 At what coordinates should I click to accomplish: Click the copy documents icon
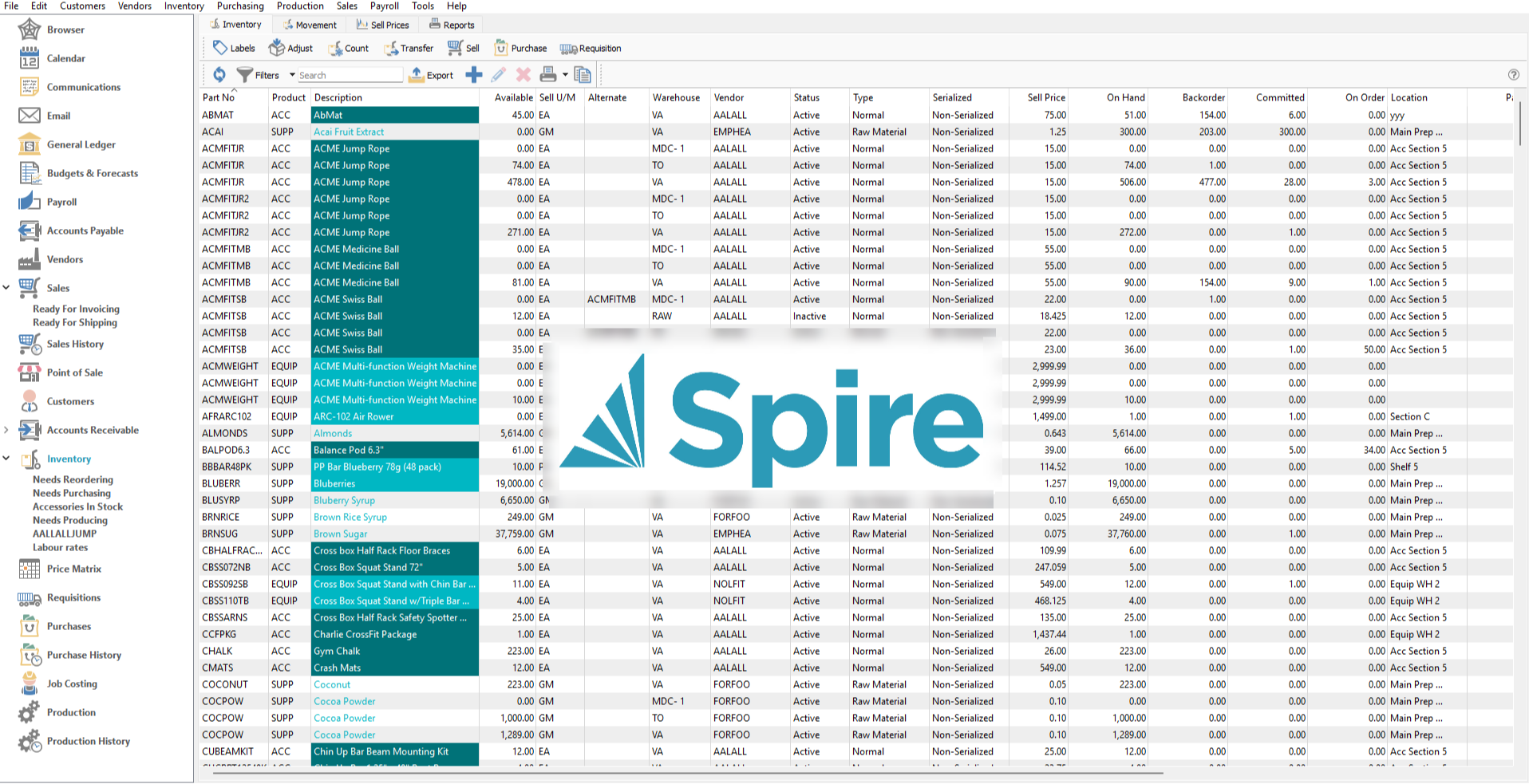pyautogui.click(x=583, y=75)
